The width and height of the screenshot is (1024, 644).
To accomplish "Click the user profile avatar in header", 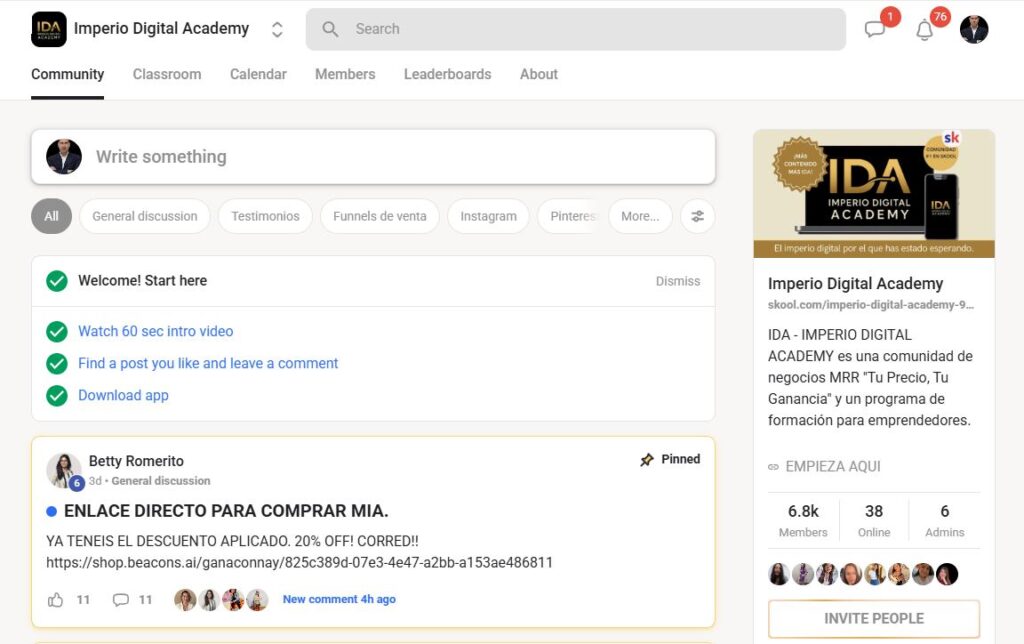I will 974,30.
